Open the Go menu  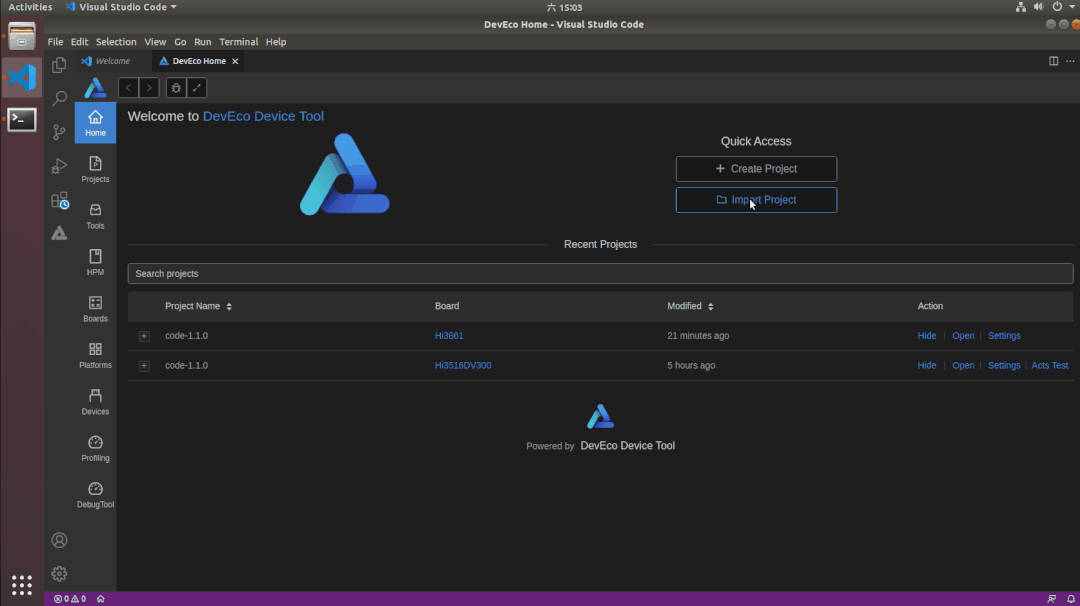point(180,42)
